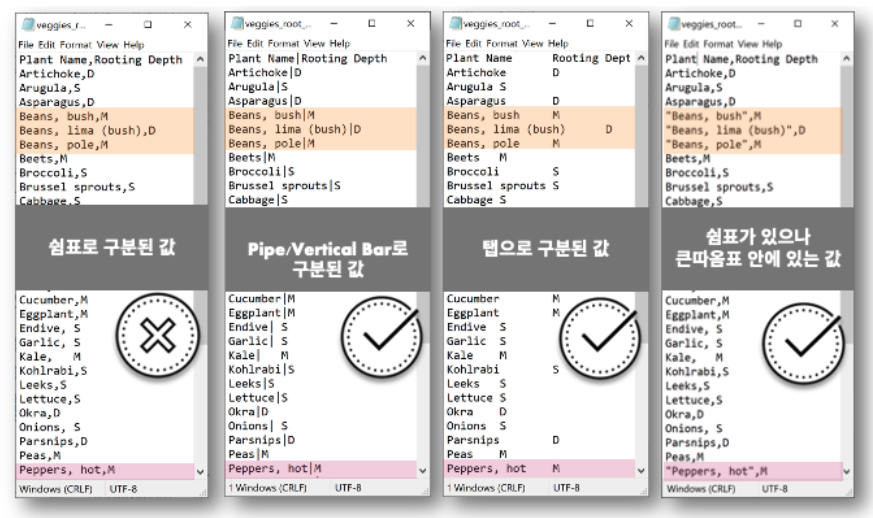Screen dimensions: 873x518
Task: Open Format menu in the quoted-comma window
Action: point(718,44)
